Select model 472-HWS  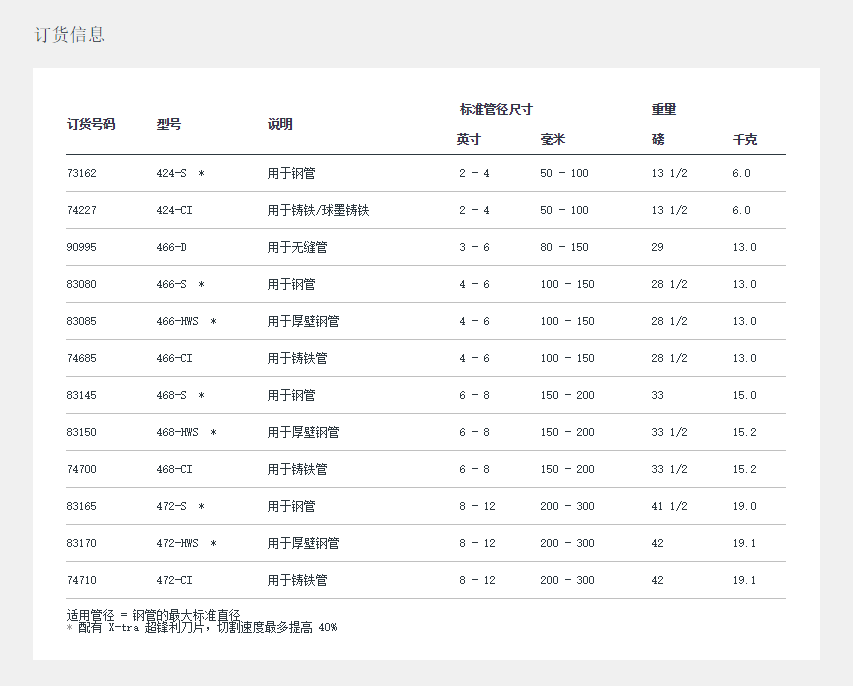coord(178,544)
